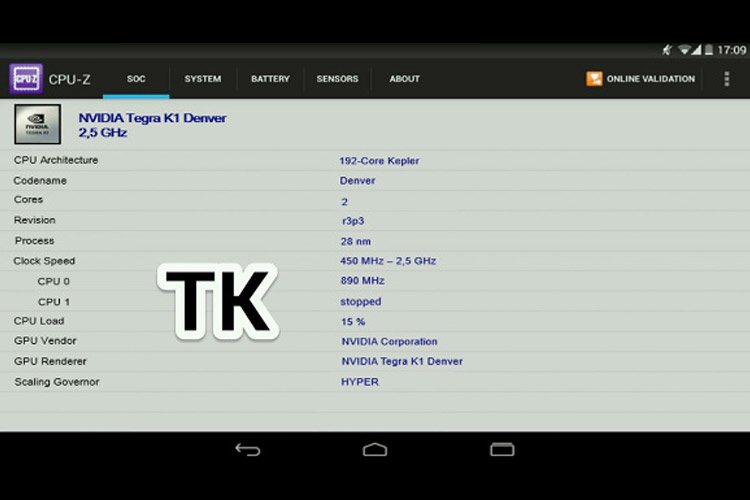This screenshot has width=750, height=500.
Task: Click the cores value 2
Action: tap(344, 202)
